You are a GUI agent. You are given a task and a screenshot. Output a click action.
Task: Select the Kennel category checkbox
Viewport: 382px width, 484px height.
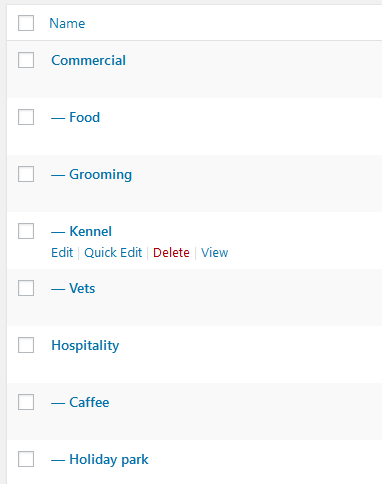point(26,231)
